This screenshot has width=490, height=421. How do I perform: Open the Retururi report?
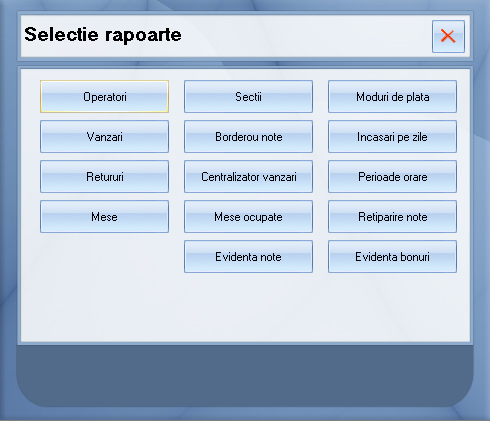(x=104, y=177)
